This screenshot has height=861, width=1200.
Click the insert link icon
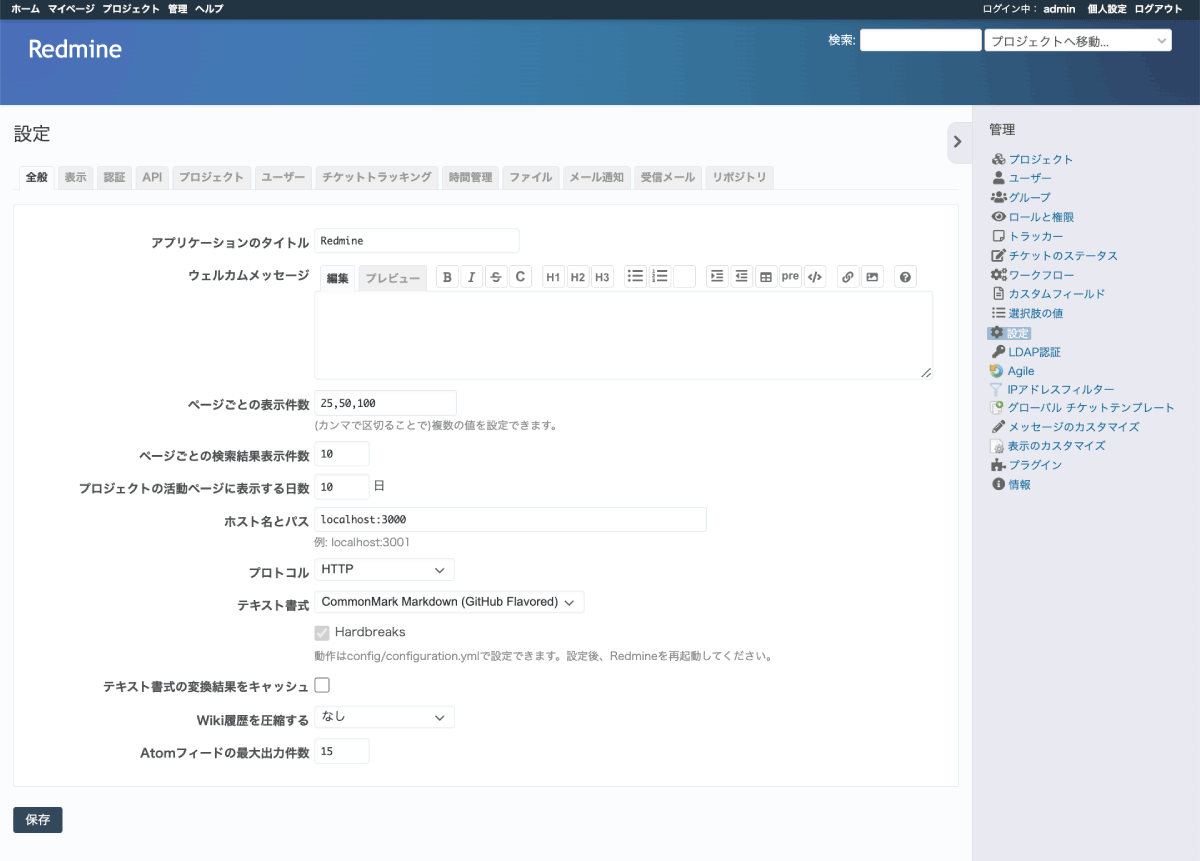click(848, 277)
